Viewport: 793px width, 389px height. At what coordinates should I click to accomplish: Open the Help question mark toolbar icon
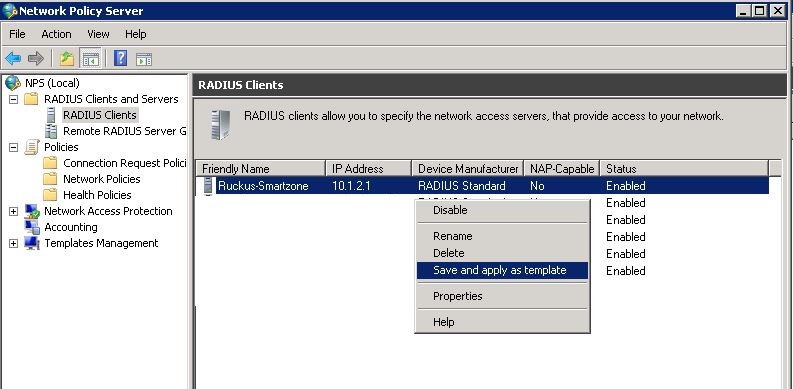click(120, 59)
